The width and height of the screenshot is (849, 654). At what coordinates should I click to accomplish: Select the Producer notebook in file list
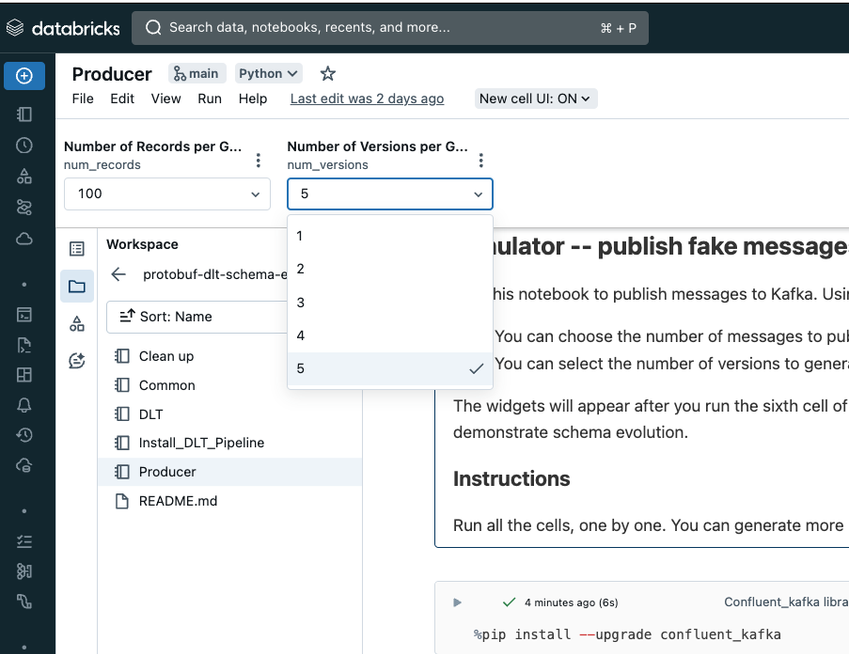(x=230, y=472)
